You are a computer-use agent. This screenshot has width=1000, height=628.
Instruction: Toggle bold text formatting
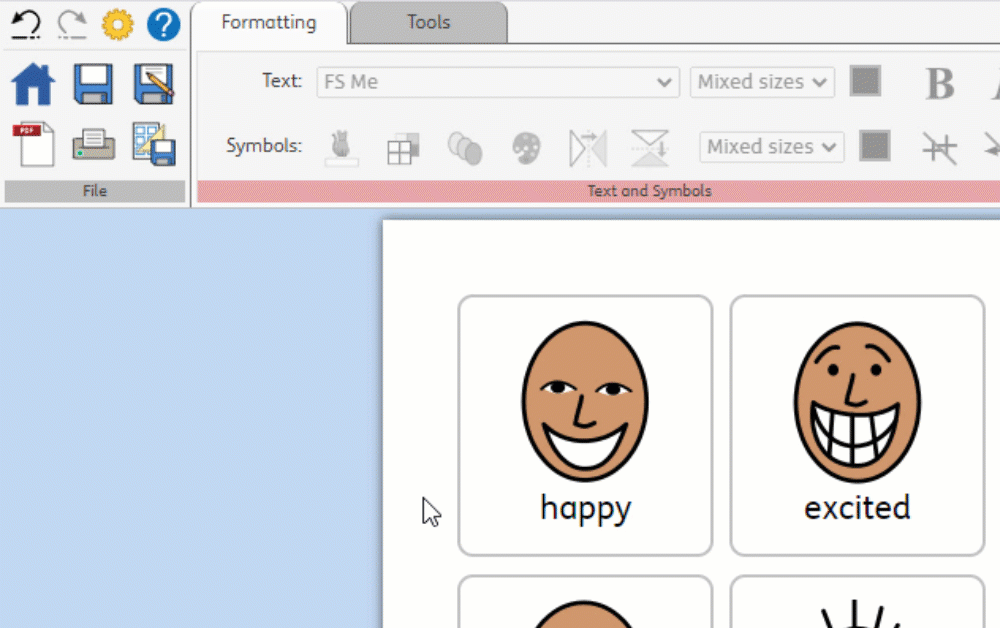[x=939, y=84]
